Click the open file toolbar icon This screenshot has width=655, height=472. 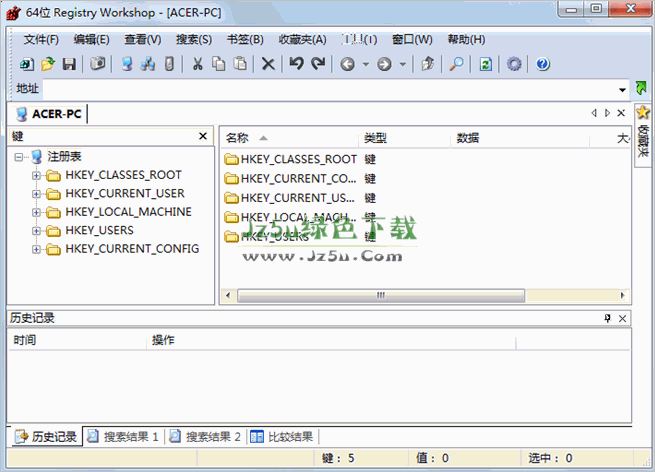48,64
